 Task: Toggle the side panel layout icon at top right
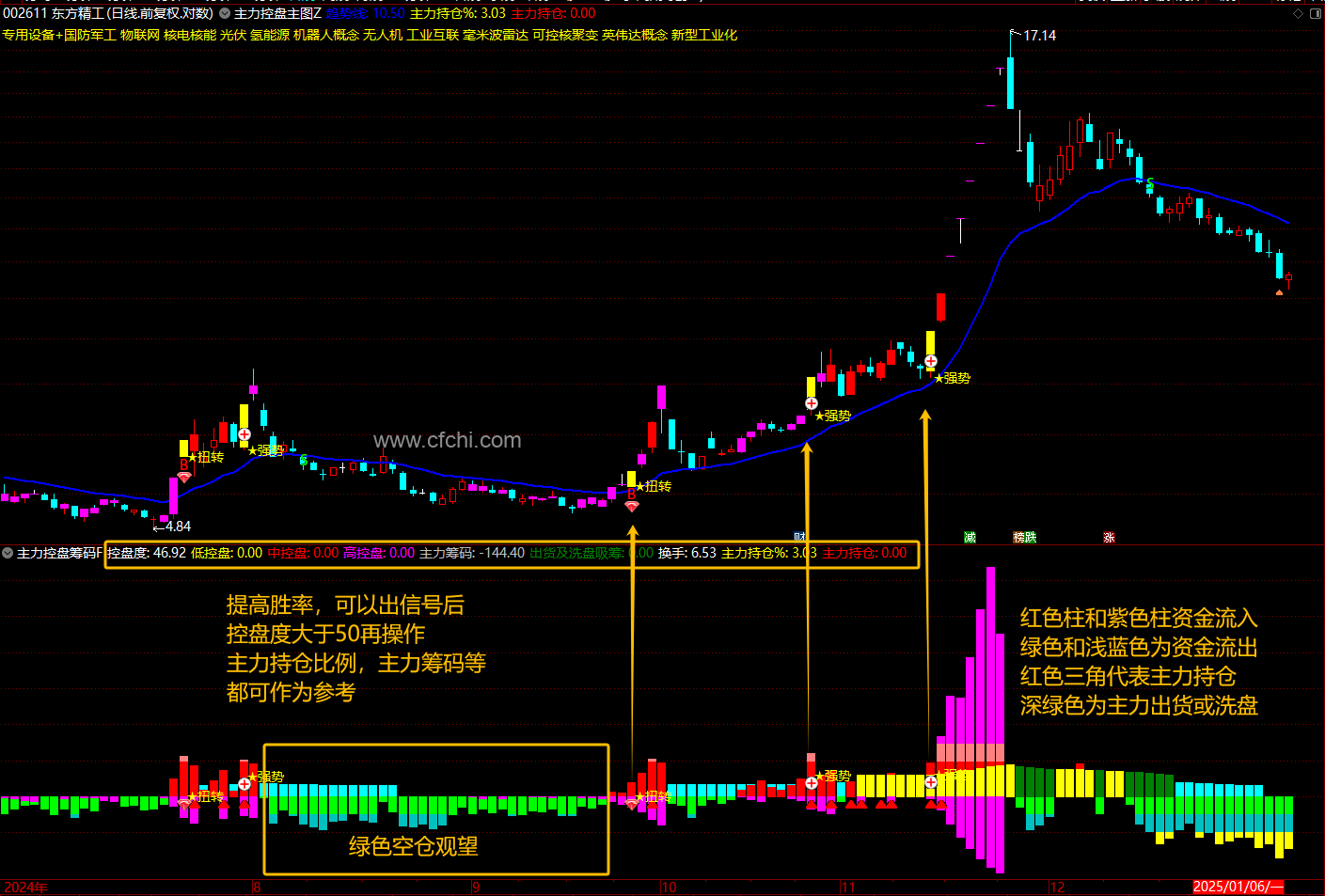click(x=1316, y=13)
